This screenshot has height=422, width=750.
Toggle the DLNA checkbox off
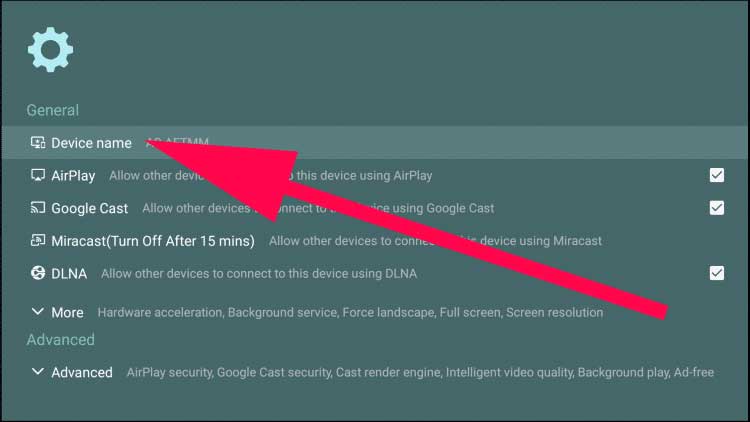pyautogui.click(x=717, y=273)
